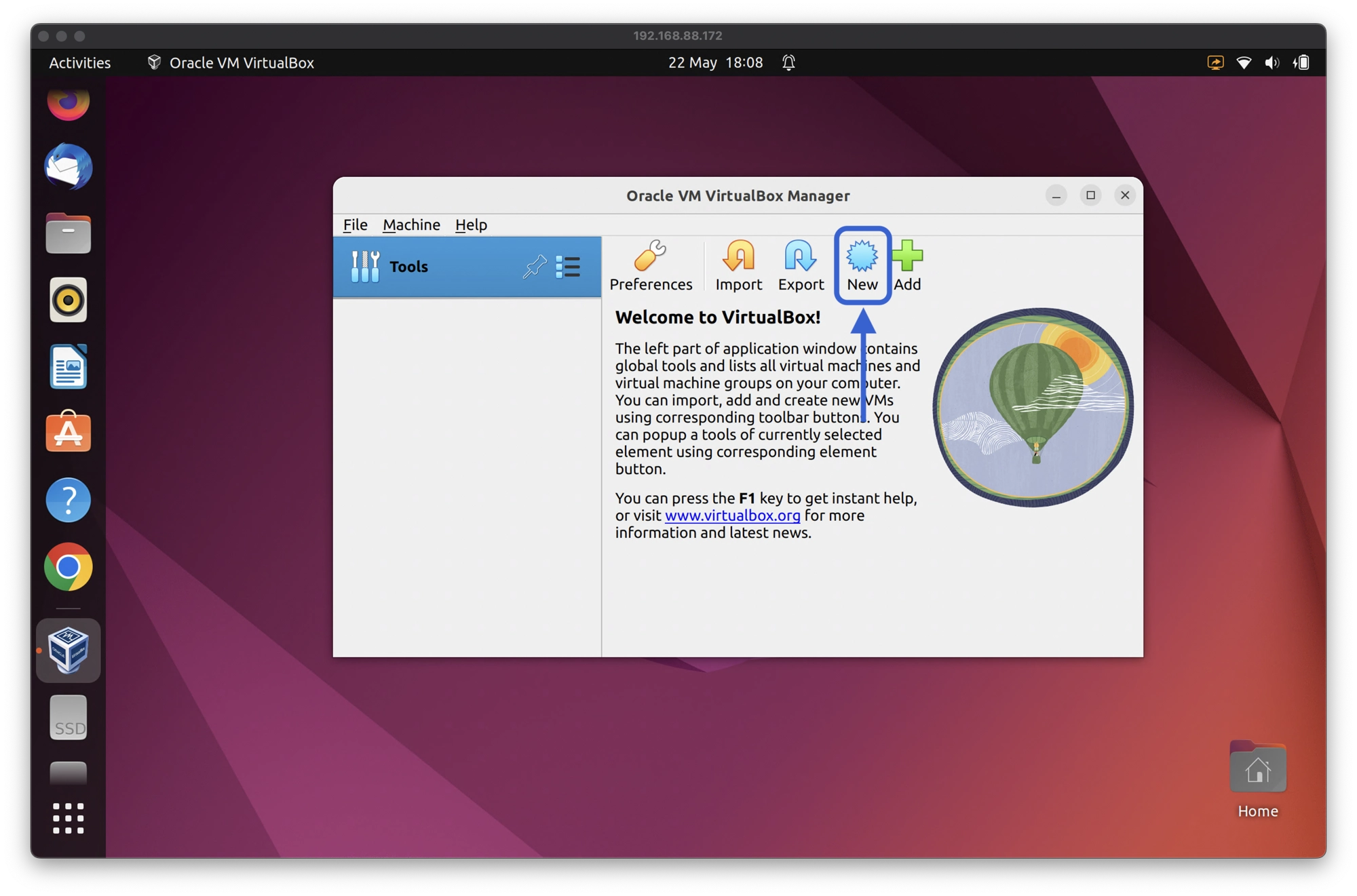Create a new VM with New
The width and height of the screenshot is (1357, 896).
click(862, 265)
